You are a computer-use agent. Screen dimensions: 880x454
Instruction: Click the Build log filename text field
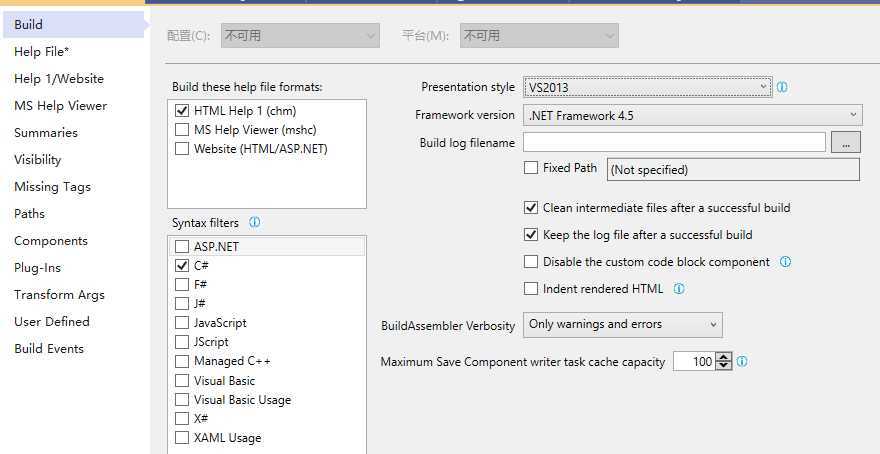(674, 143)
